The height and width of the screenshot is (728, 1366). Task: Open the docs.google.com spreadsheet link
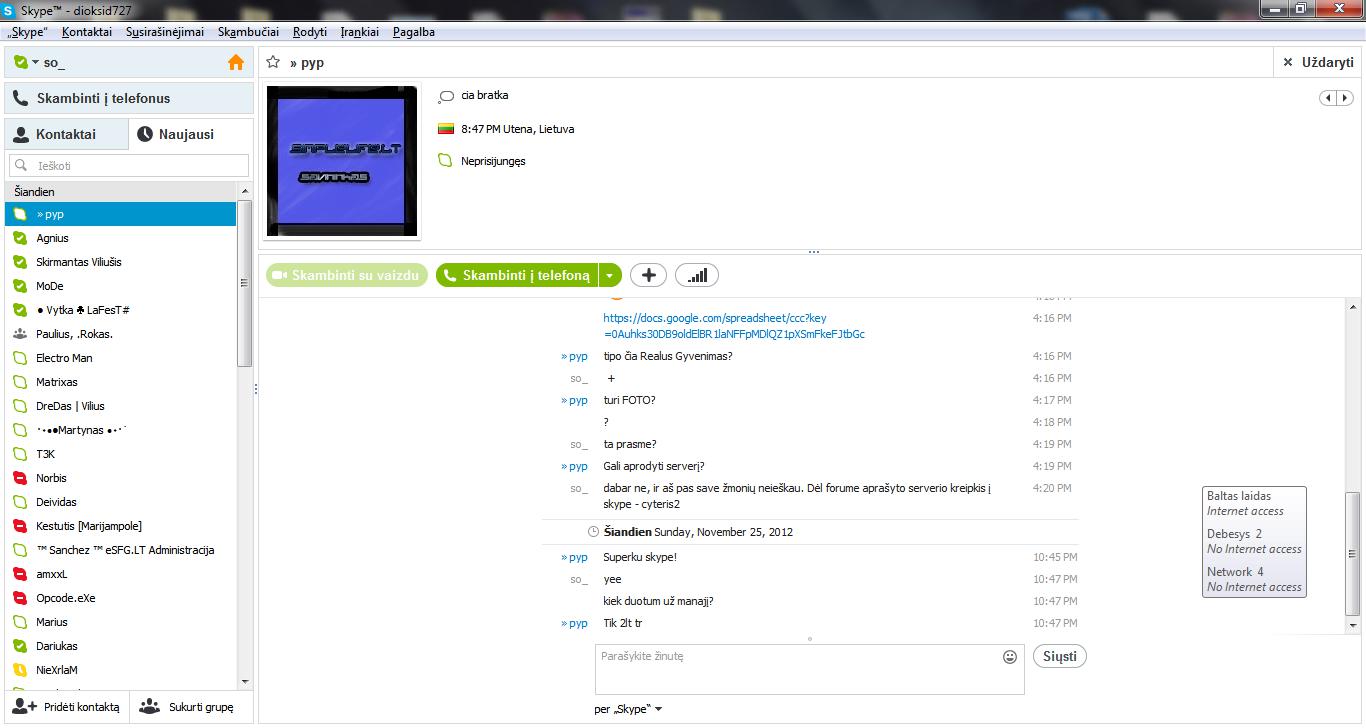pos(733,326)
